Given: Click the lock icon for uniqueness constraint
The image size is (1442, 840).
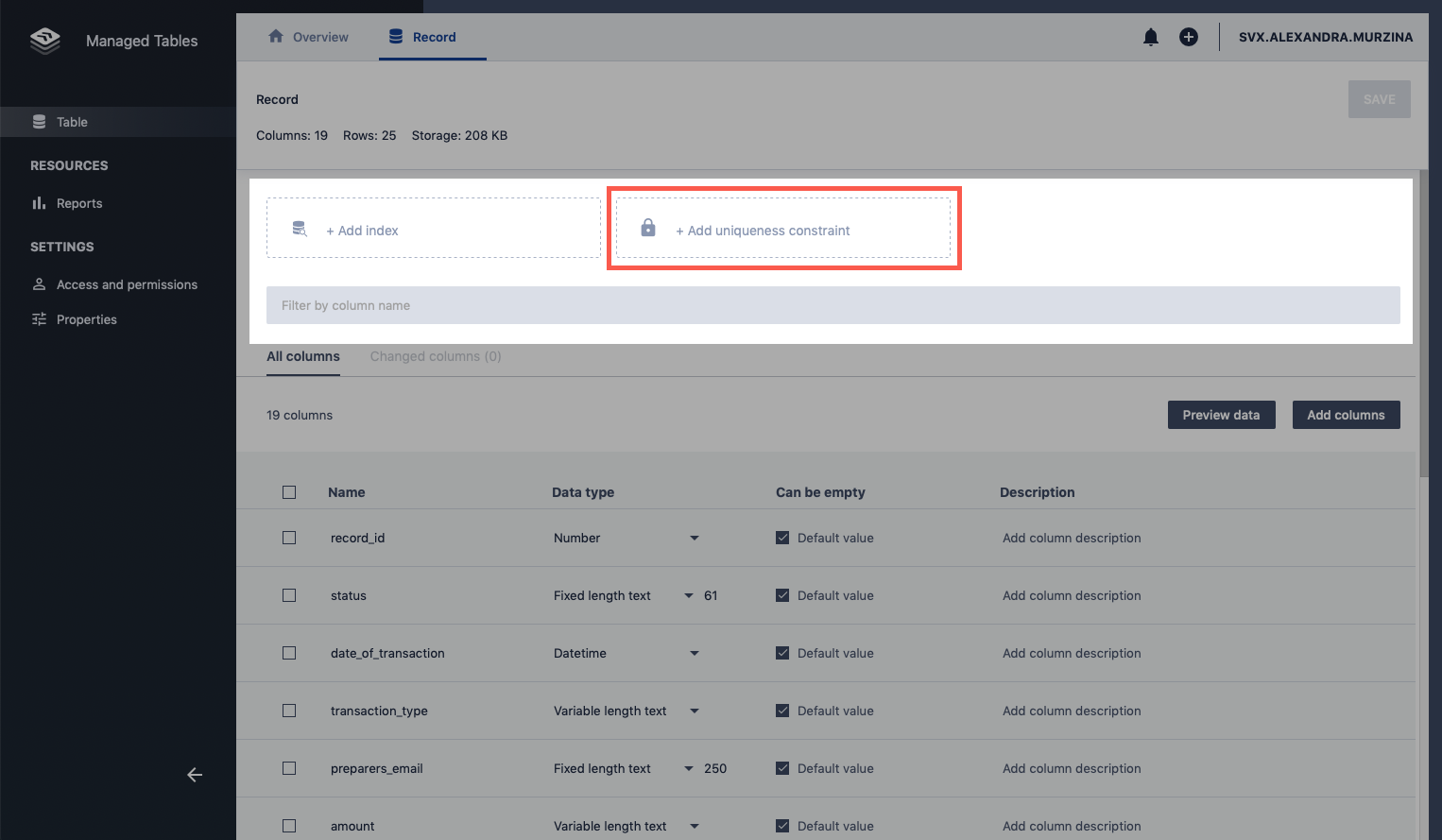Looking at the screenshot, I should point(648,228).
